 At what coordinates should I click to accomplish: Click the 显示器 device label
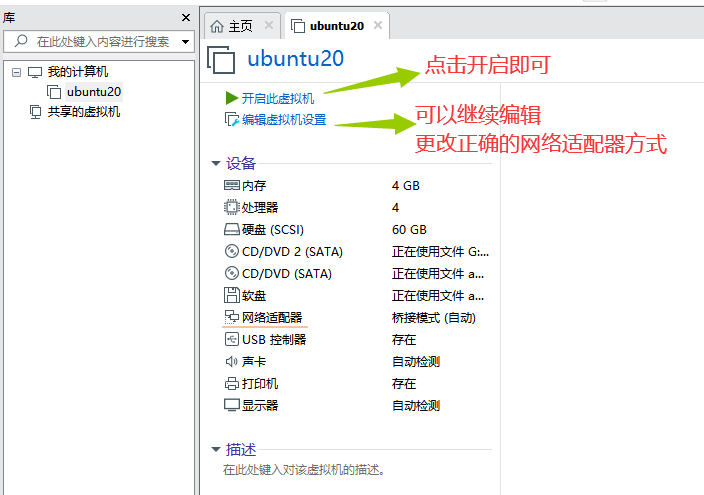(x=260, y=406)
